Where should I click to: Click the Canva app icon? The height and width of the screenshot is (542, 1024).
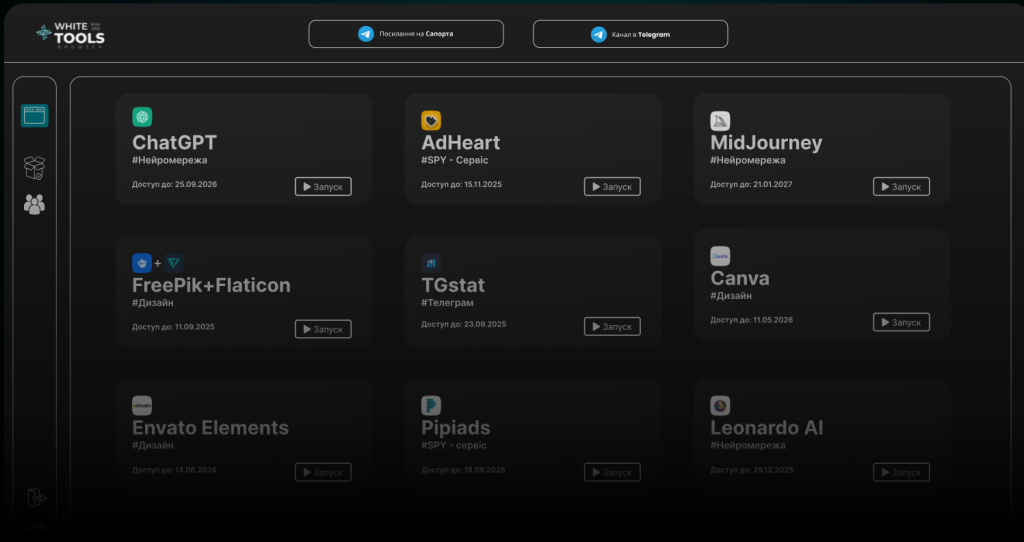point(720,256)
